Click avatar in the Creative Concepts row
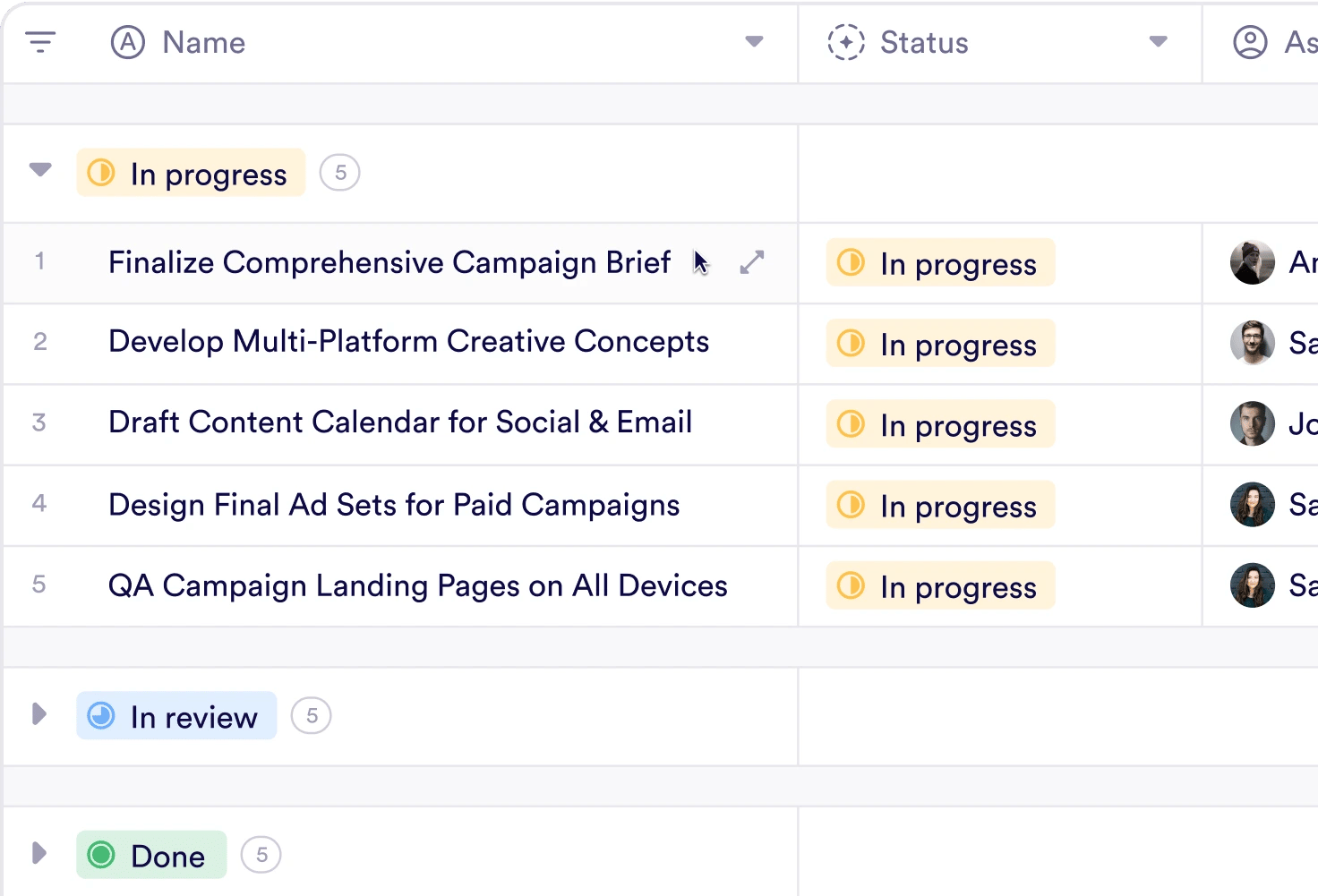This screenshot has width=1318, height=896. click(x=1252, y=343)
